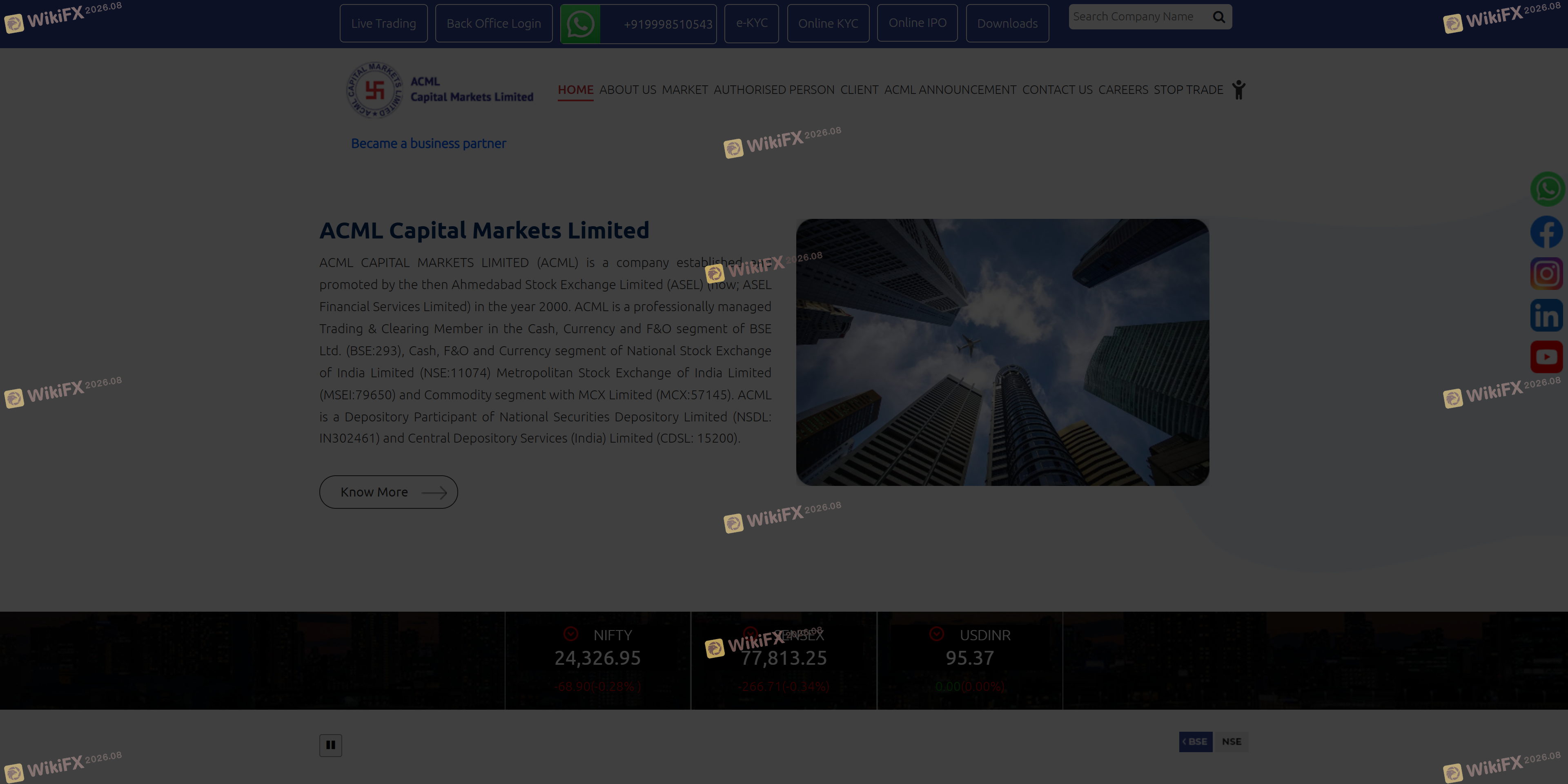This screenshot has height=784, width=1568.
Task: Open floating WhatsApp icon on right side
Action: pyautogui.click(x=1547, y=189)
